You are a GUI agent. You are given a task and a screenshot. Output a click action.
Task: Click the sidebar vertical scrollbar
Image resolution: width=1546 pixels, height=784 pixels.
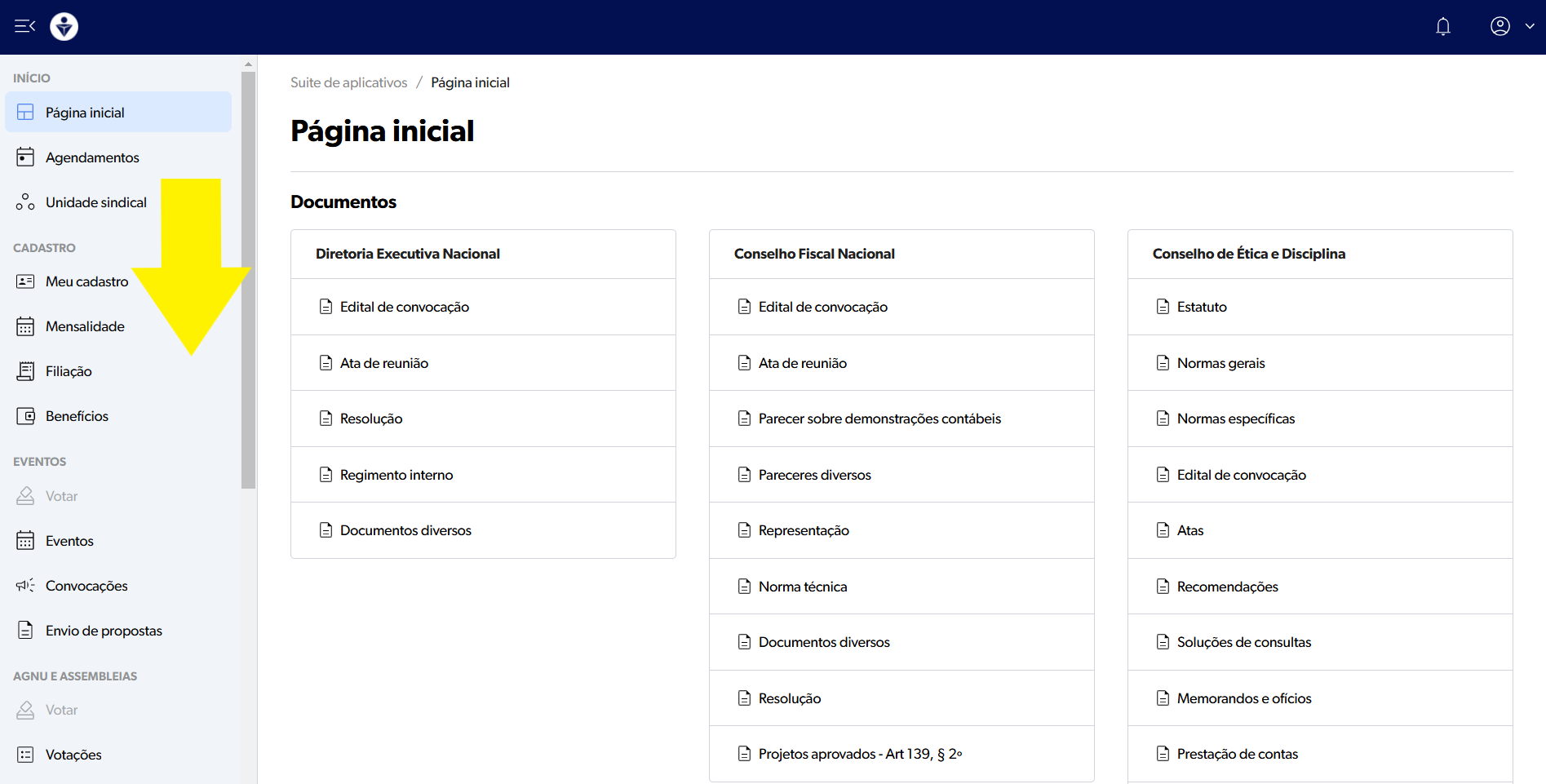[x=249, y=277]
